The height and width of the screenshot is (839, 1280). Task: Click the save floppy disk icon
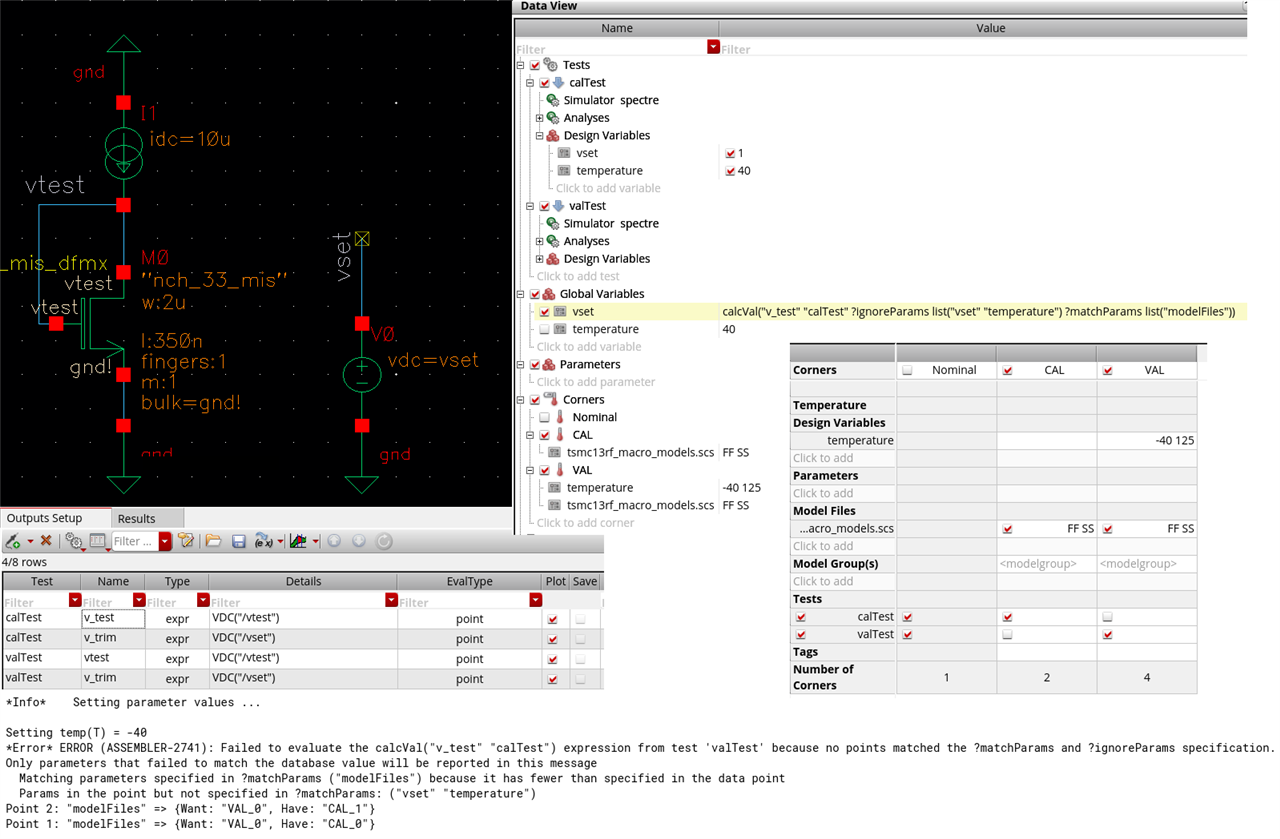coord(239,541)
